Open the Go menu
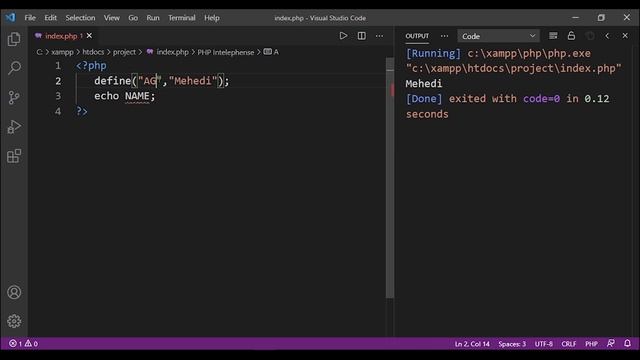 [x=133, y=18]
